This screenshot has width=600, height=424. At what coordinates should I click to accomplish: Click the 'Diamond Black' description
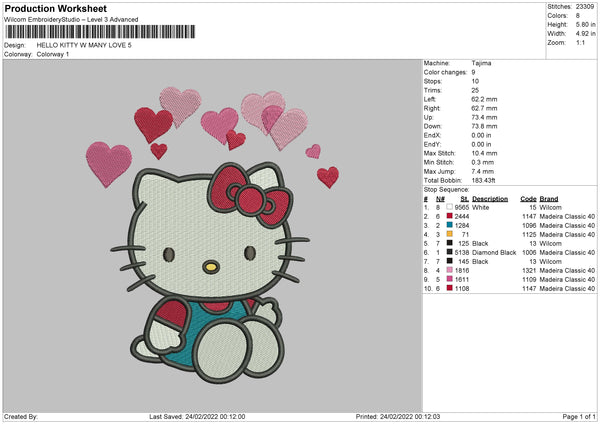(x=494, y=253)
